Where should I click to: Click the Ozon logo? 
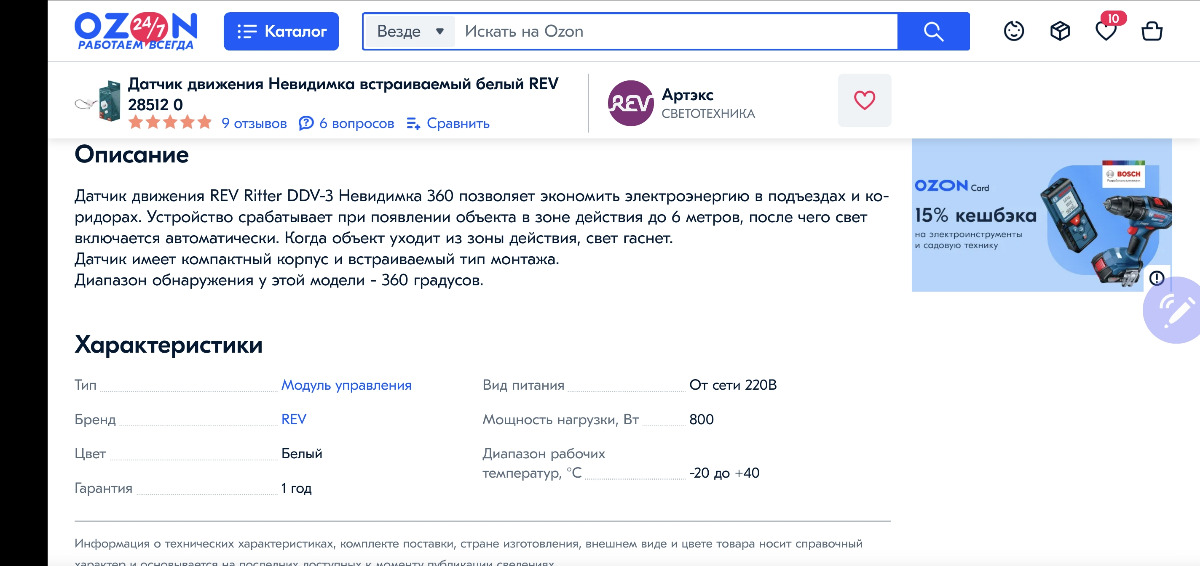click(x=136, y=31)
